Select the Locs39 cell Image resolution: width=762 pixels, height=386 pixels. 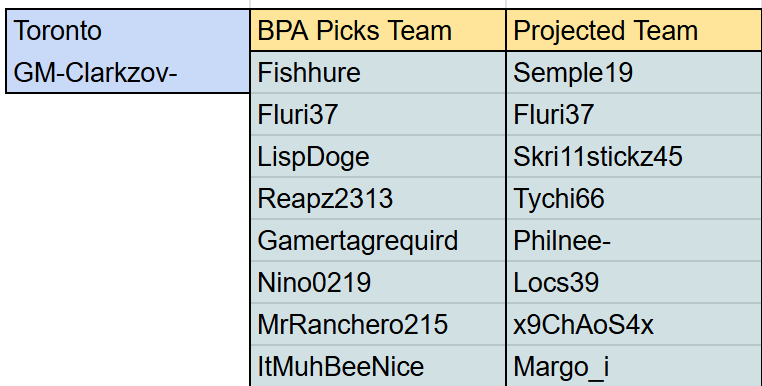(634, 282)
